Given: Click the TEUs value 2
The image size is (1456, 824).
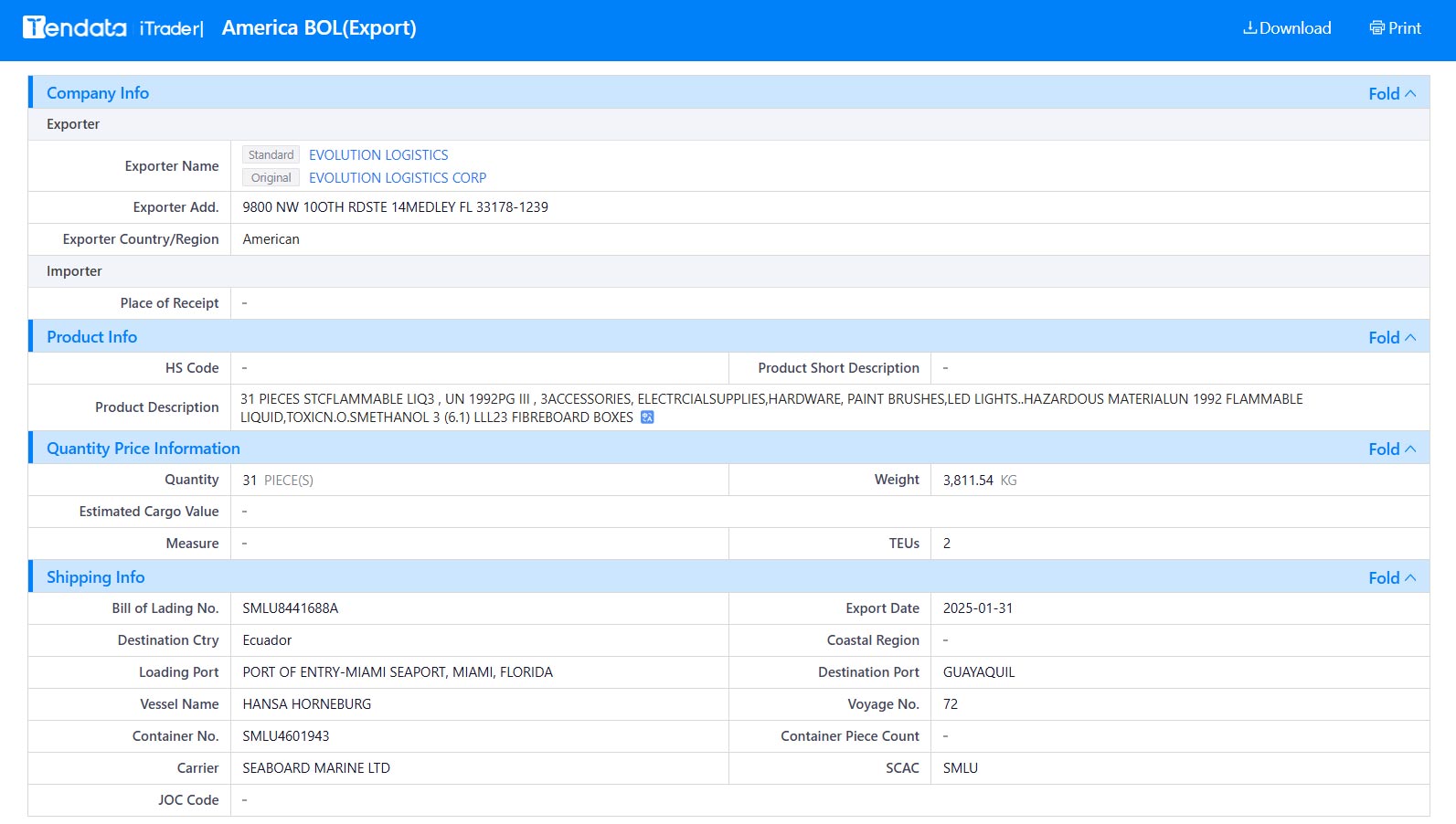Looking at the screenshot, I should click(947, 544).
